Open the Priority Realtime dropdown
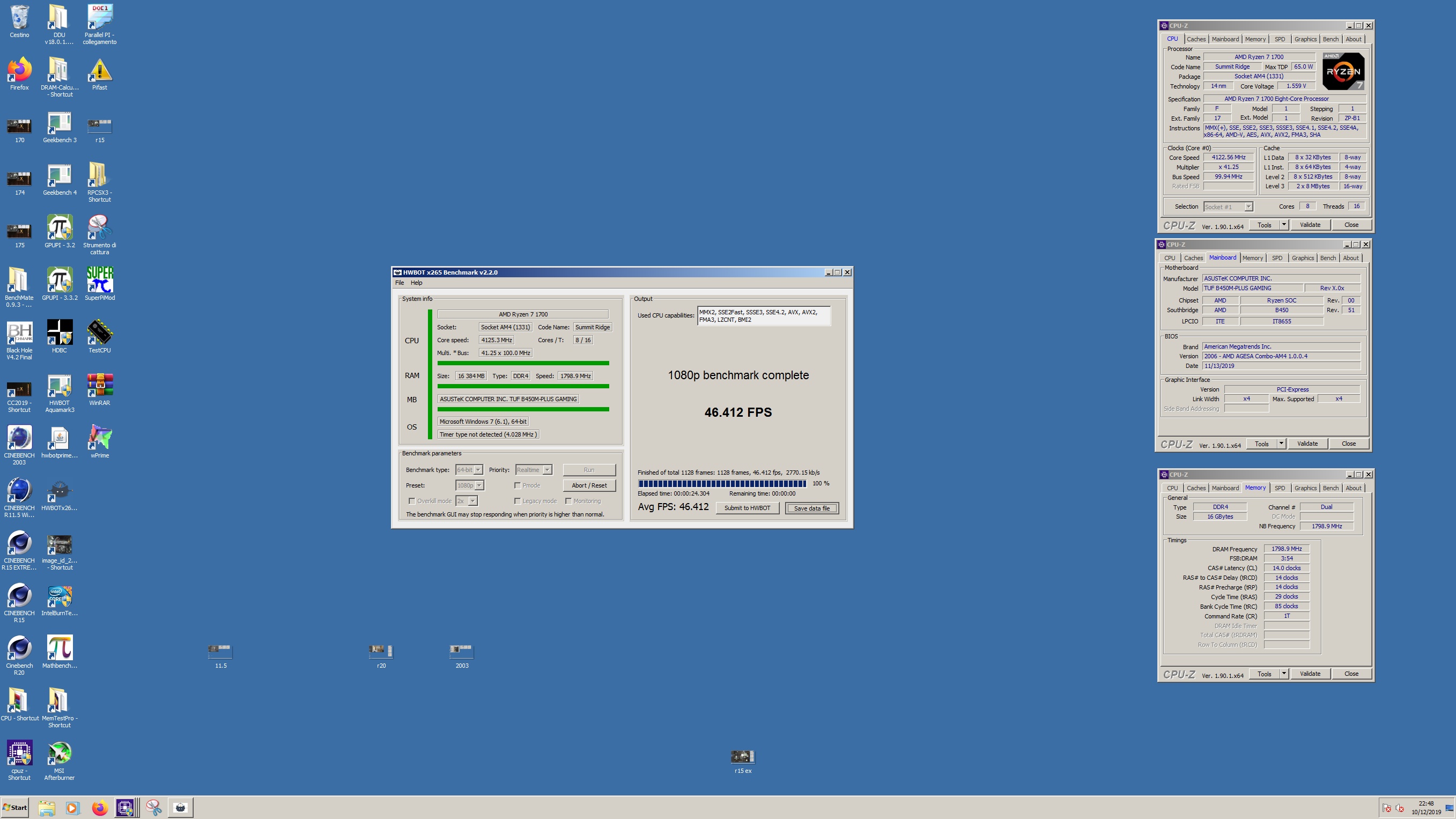The image size is (1456, 819). tap(534, 470)
